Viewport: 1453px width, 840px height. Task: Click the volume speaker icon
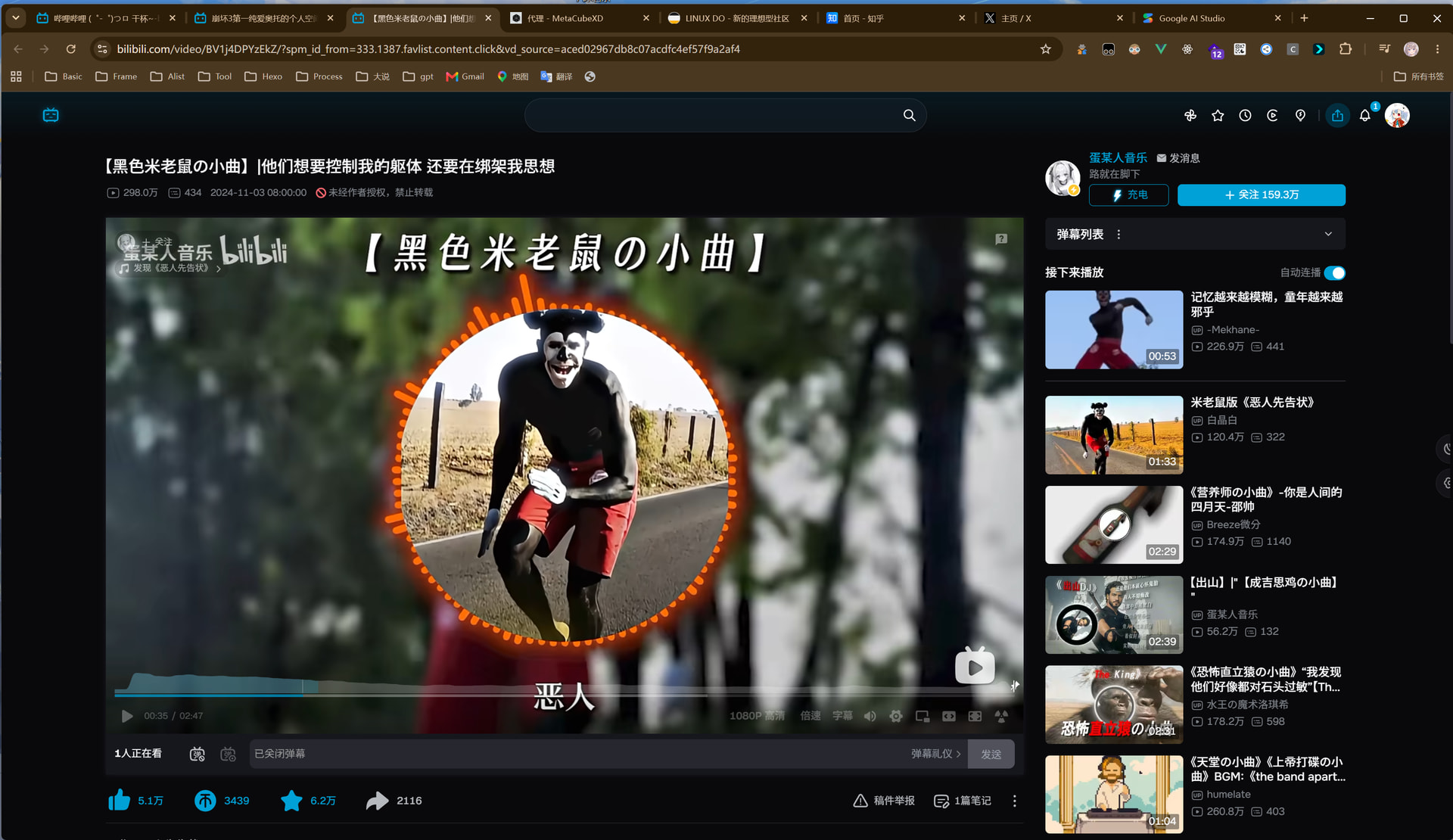[870, 716]
